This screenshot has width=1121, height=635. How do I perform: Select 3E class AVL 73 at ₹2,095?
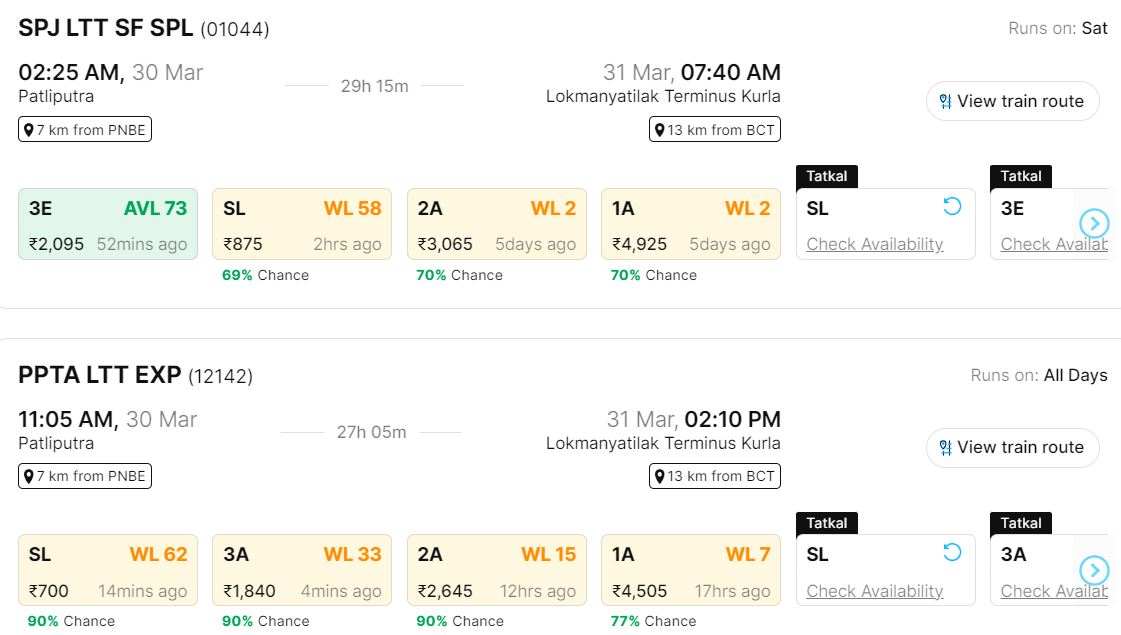coord(108,224)
